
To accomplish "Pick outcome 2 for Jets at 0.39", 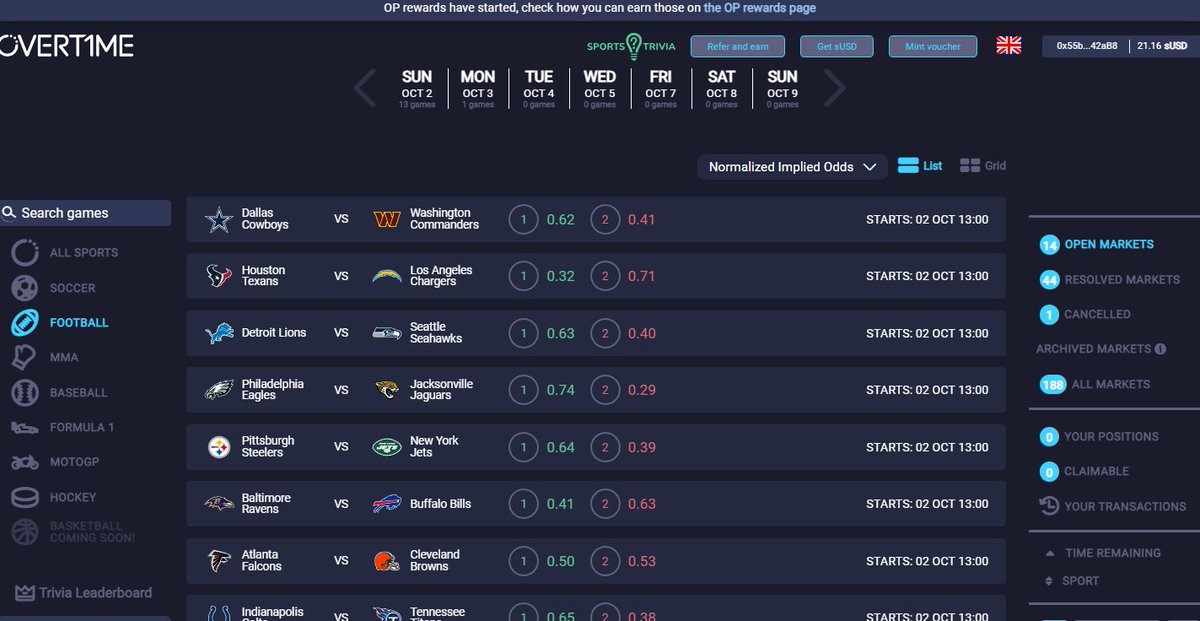I will click(x=604, y=447).
